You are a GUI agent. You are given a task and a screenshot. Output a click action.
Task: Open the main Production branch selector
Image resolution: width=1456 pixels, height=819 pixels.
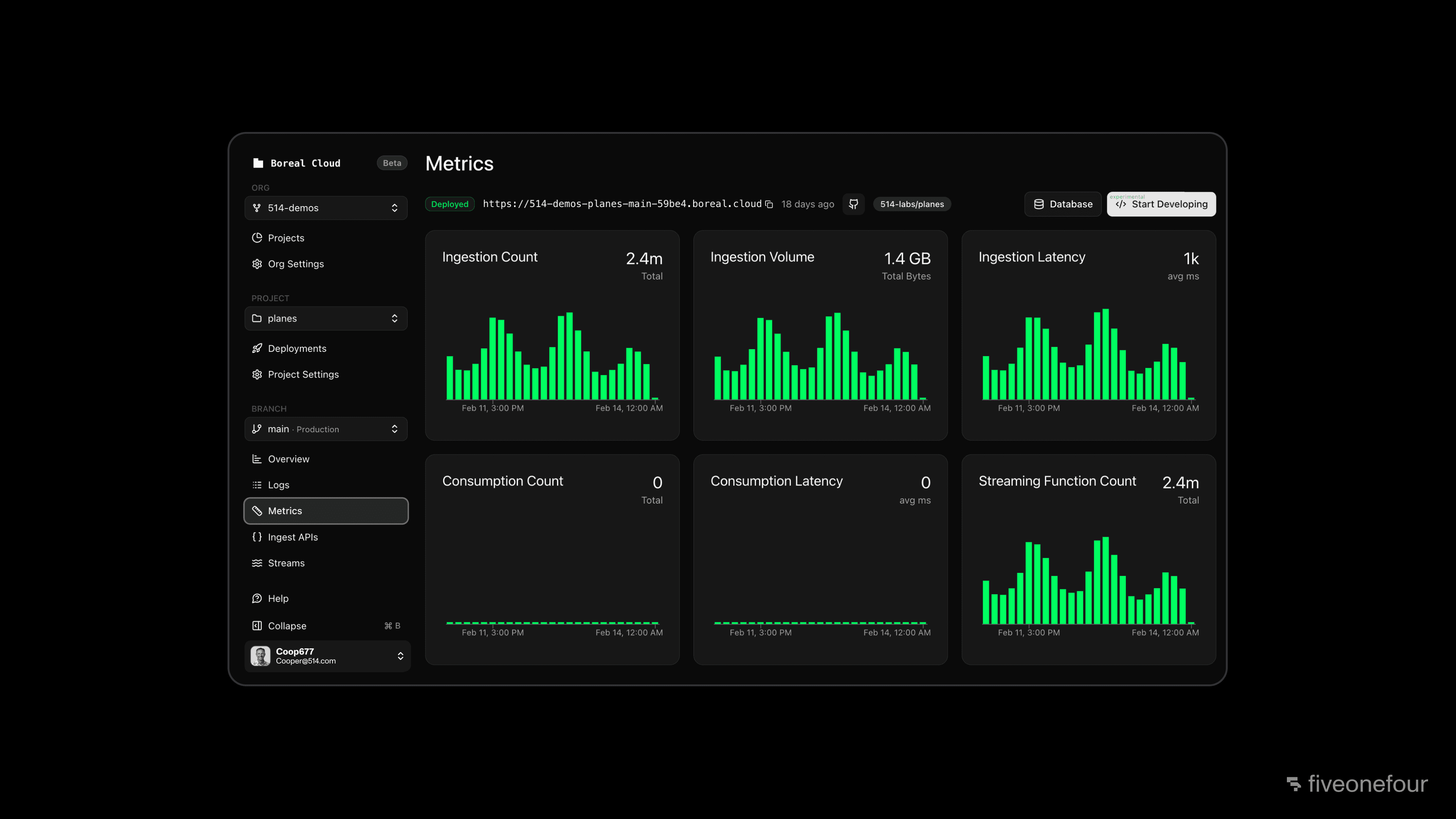[326, 429]
